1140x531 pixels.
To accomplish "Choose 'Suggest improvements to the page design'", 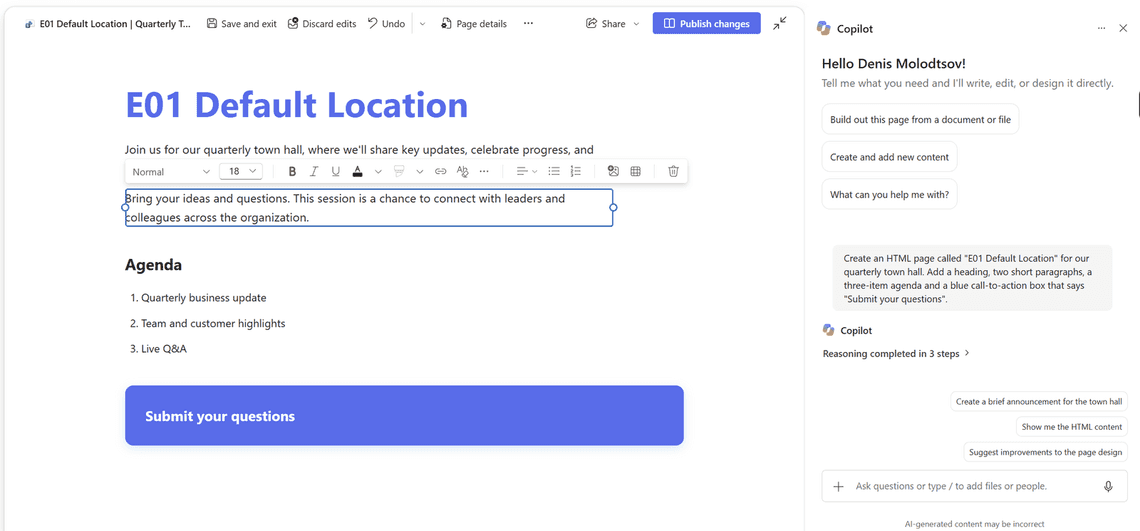I will 1045,452.
